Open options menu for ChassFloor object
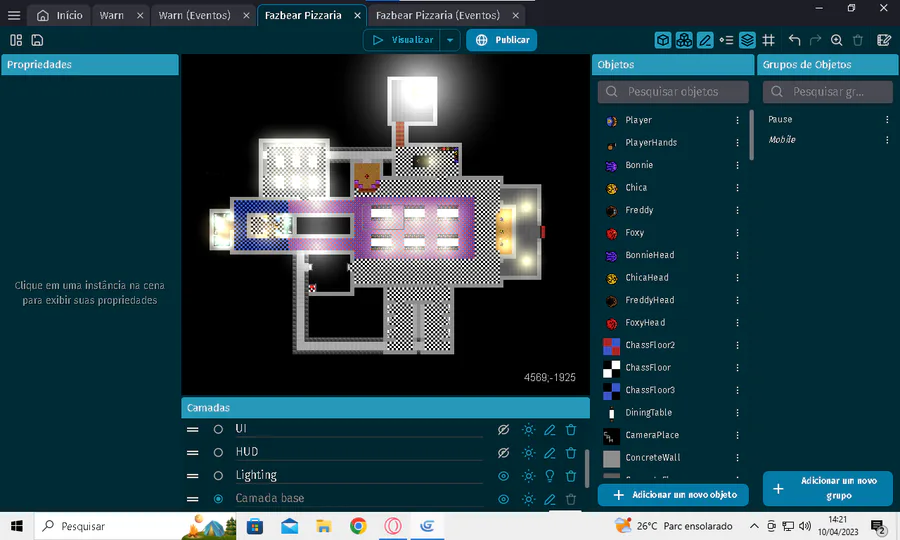The image size is (900, 540). [738, 367]
